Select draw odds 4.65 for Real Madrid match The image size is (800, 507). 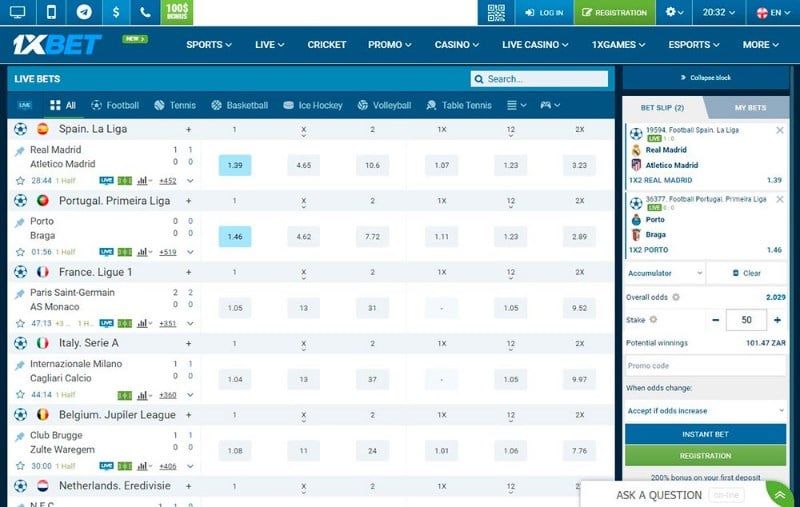[304, 165]
